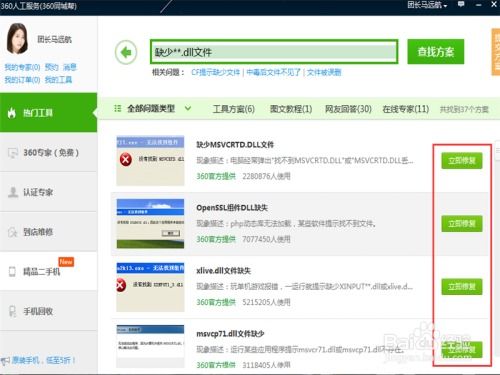Click title msvcp71.dll文件缺少
Viewport: 500px width, 375px height.
(230, 334)
